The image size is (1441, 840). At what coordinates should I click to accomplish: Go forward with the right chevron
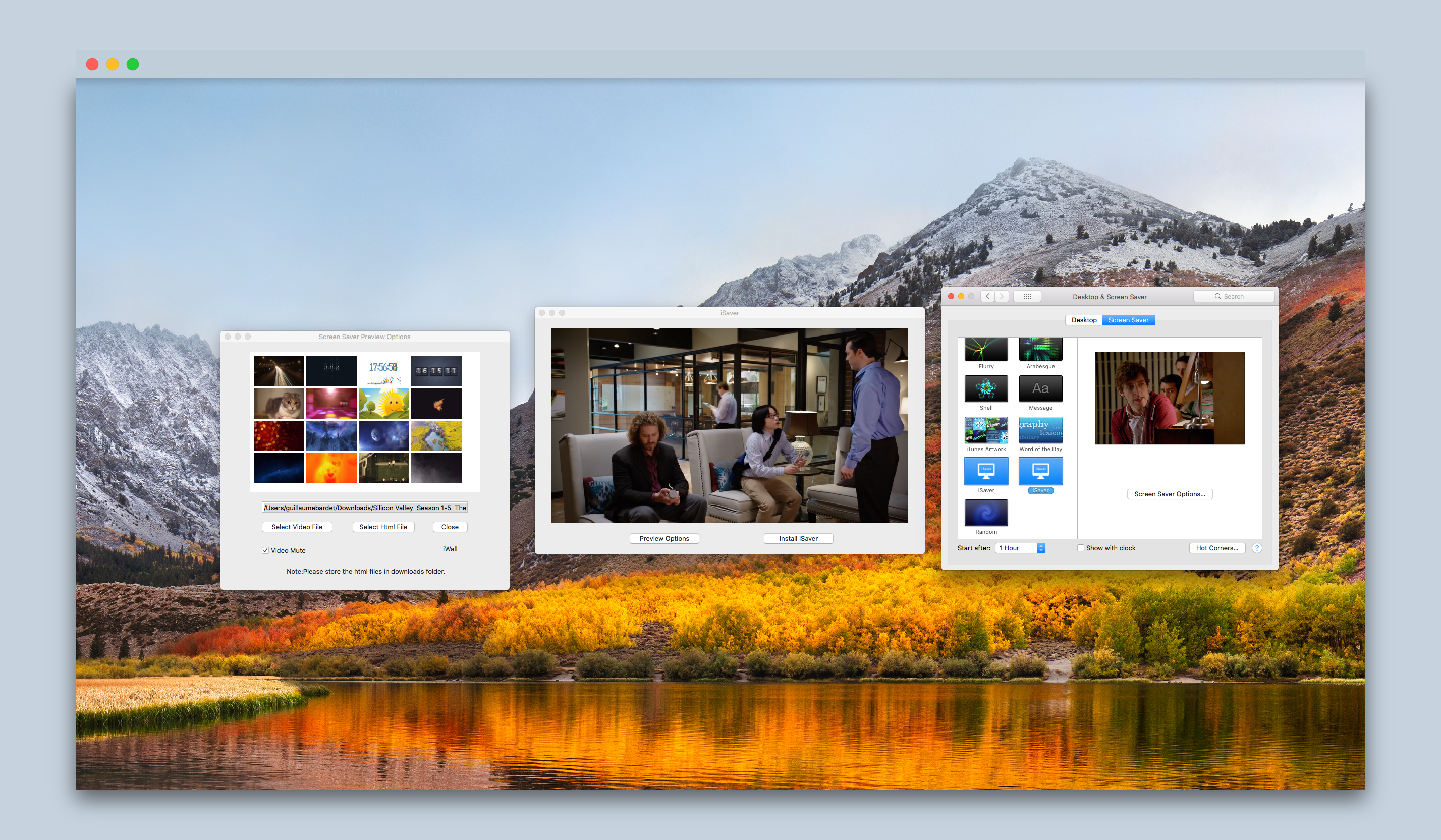[x=1002, y=296]
